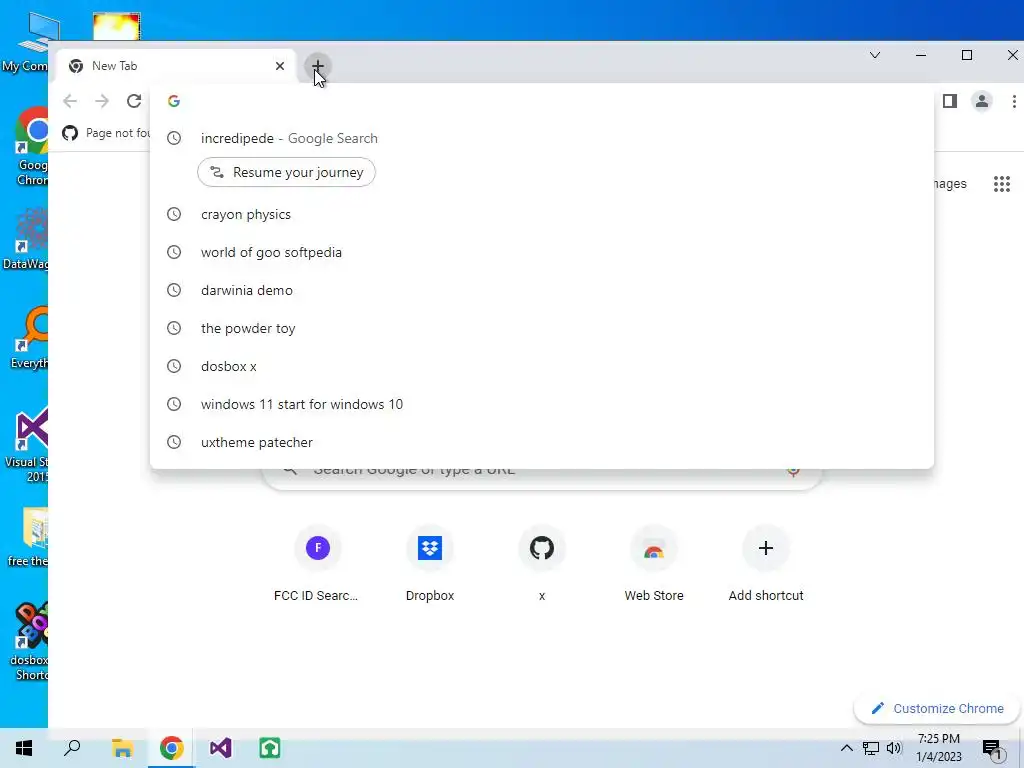Open taskbar search magnifier

pyautogui.click(x=72, y=748)
